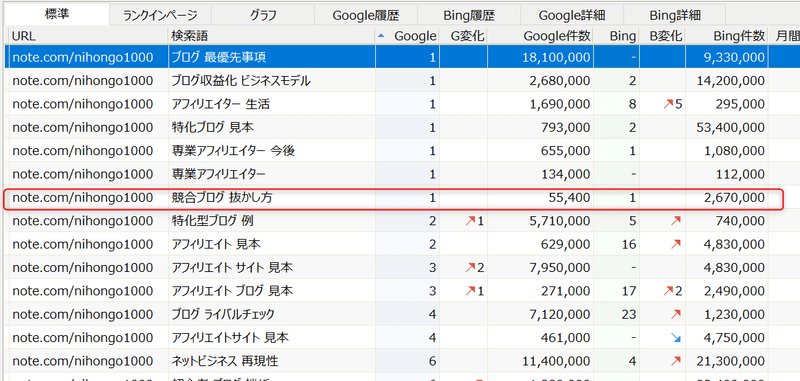
Task: Click B変化 up arrow in ネットビジネス 再現性 row
Action: point(676,362)
